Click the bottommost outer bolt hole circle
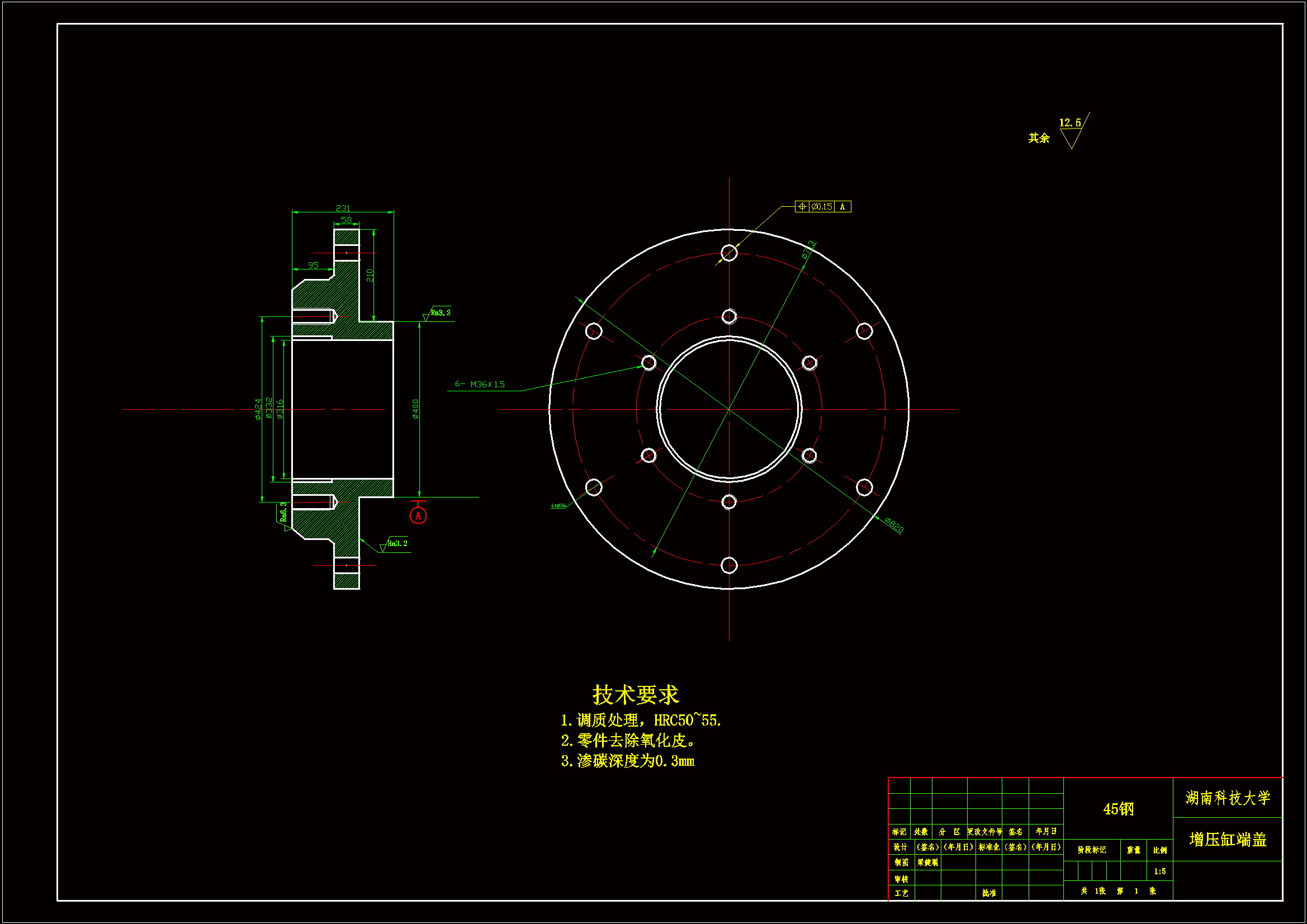Screen dimensions: 1307x924 pyautogui.click(x=728, y=565)
